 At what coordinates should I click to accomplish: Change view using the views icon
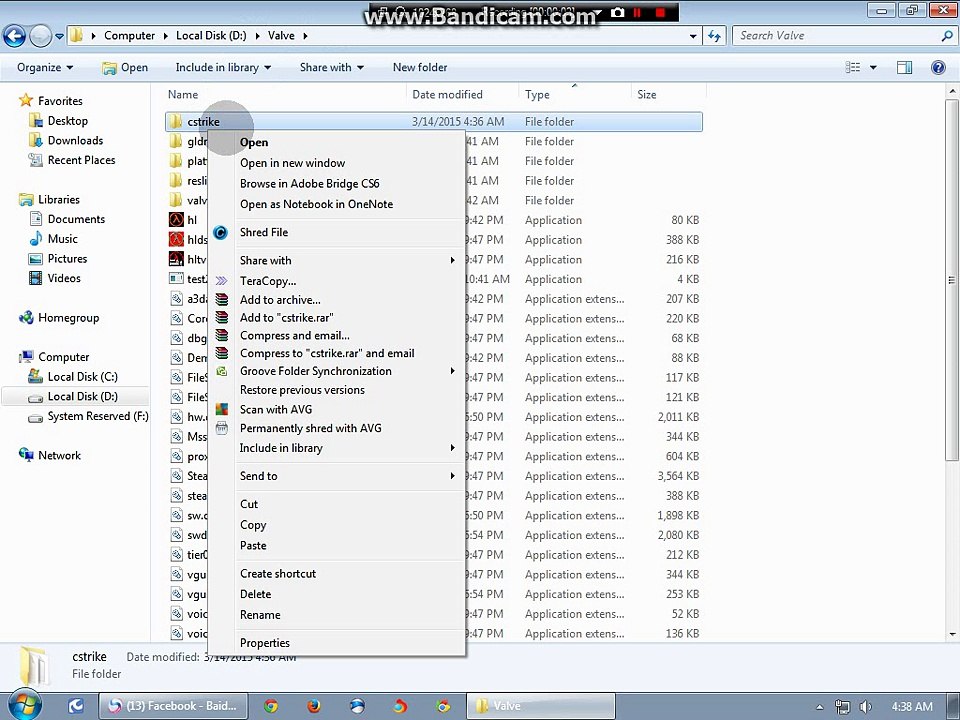click(x=852, y=67)
